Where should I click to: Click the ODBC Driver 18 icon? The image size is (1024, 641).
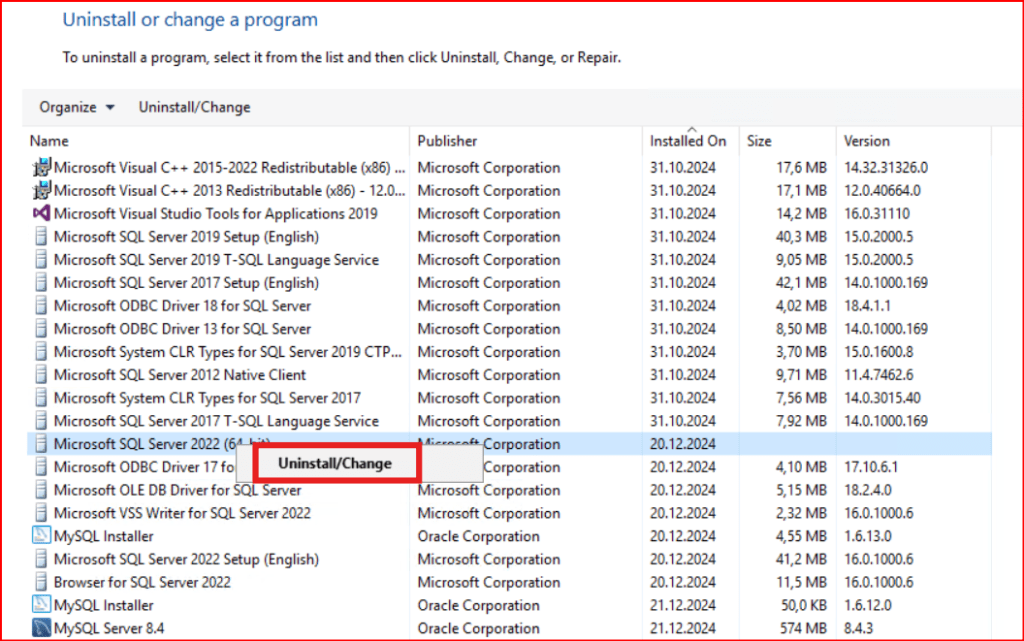(41, 306)
